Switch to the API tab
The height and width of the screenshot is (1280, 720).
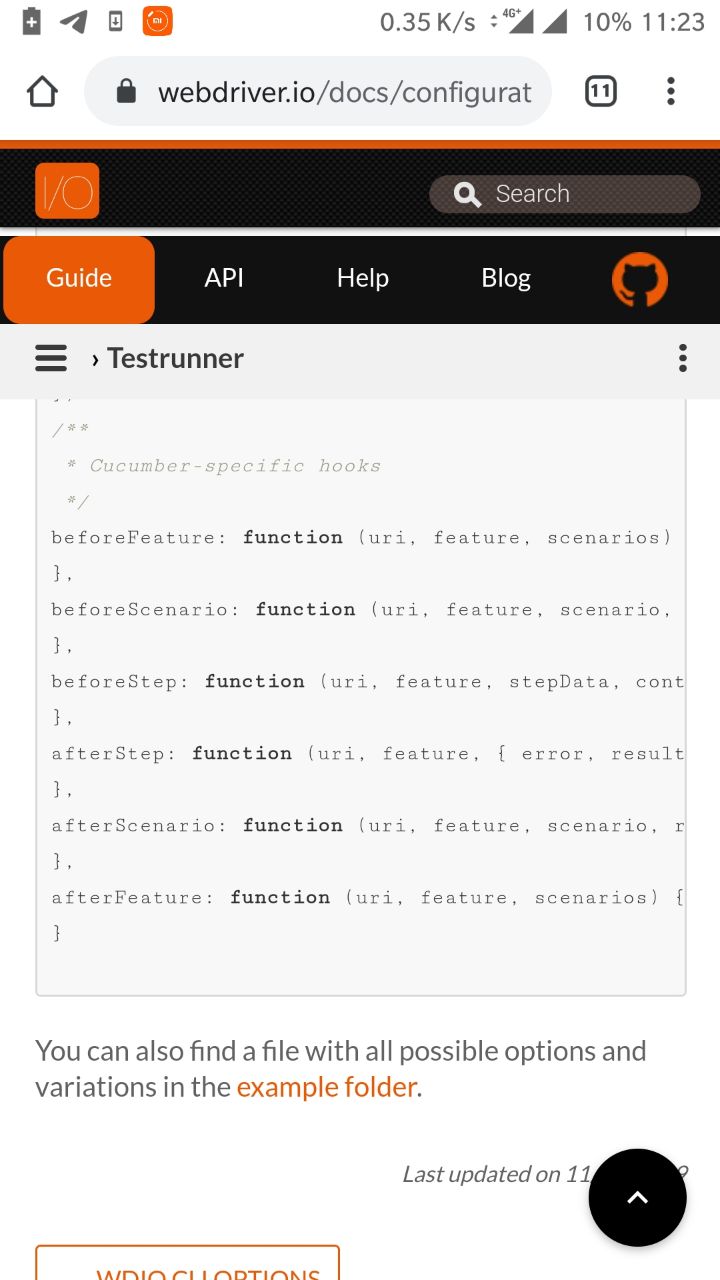tap(224, 278)
